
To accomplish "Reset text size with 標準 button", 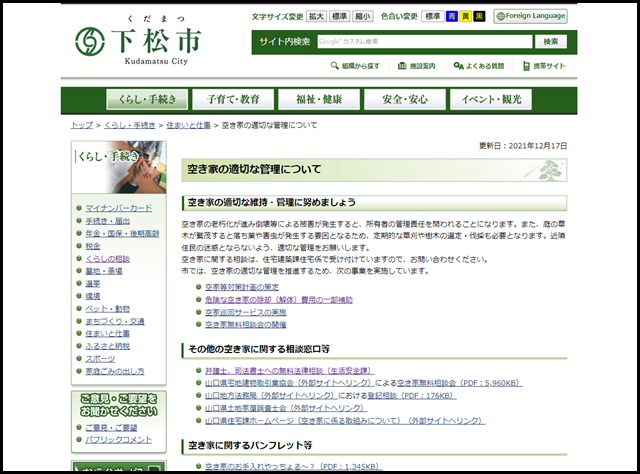I will click(x=339, y=17).
